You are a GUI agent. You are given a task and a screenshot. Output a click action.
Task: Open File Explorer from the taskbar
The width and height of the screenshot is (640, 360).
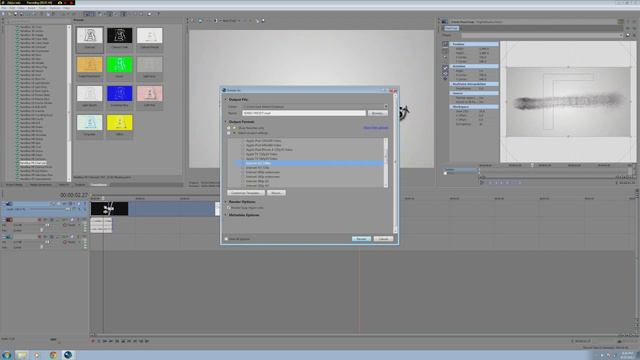coord(22,355)
